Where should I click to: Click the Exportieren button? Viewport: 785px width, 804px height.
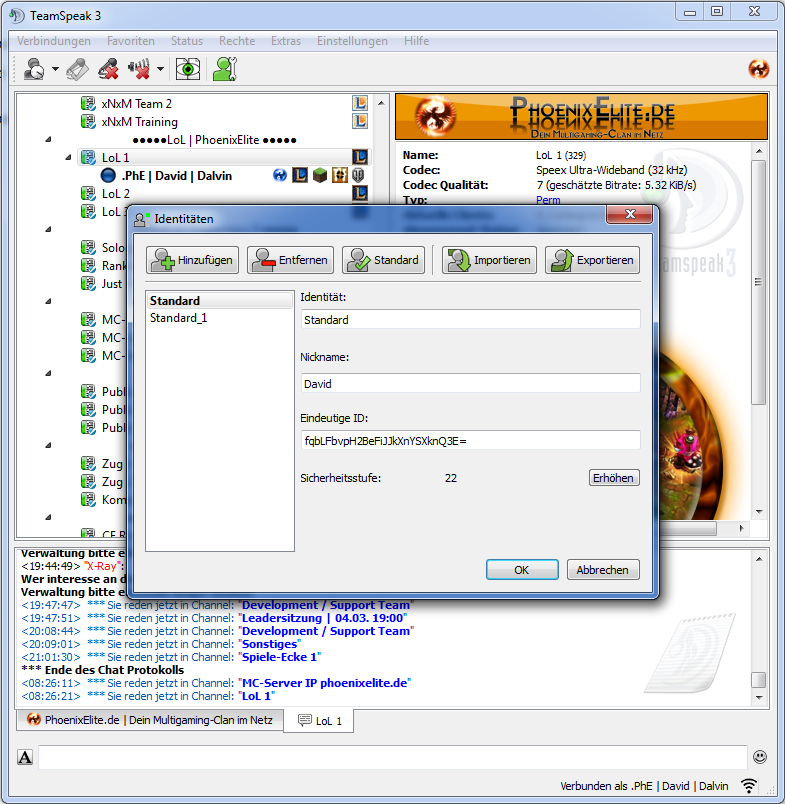tap(592, 260)
